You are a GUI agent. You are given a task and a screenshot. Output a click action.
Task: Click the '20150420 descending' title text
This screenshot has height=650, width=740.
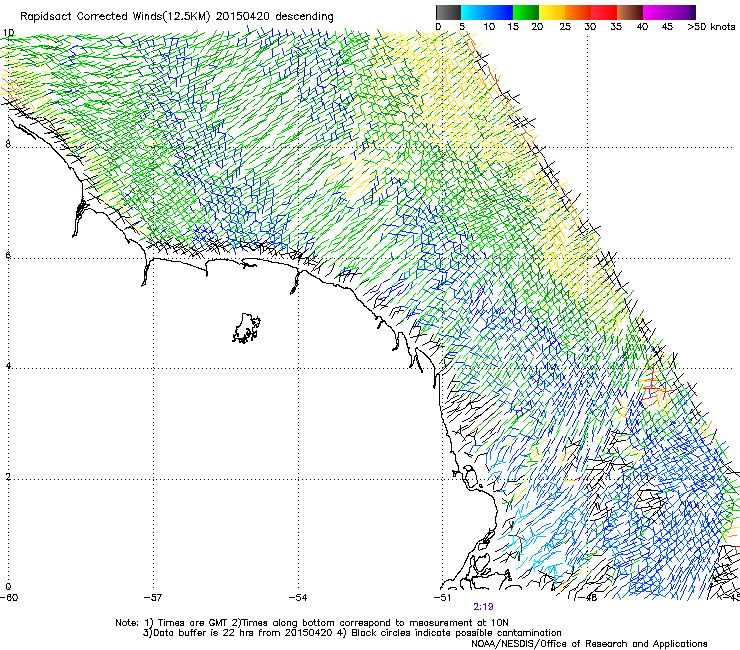274,17
